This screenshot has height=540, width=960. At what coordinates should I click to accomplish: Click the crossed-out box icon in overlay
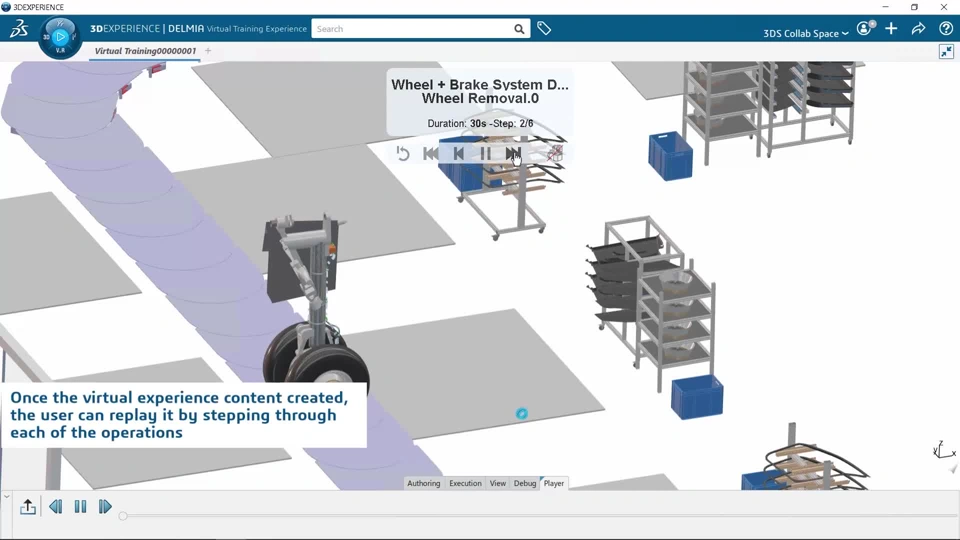click(554, 153)
